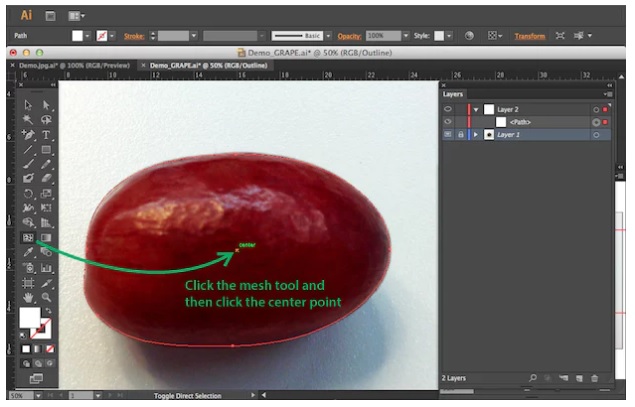Open the Bridge button near Ai logo

50,16
